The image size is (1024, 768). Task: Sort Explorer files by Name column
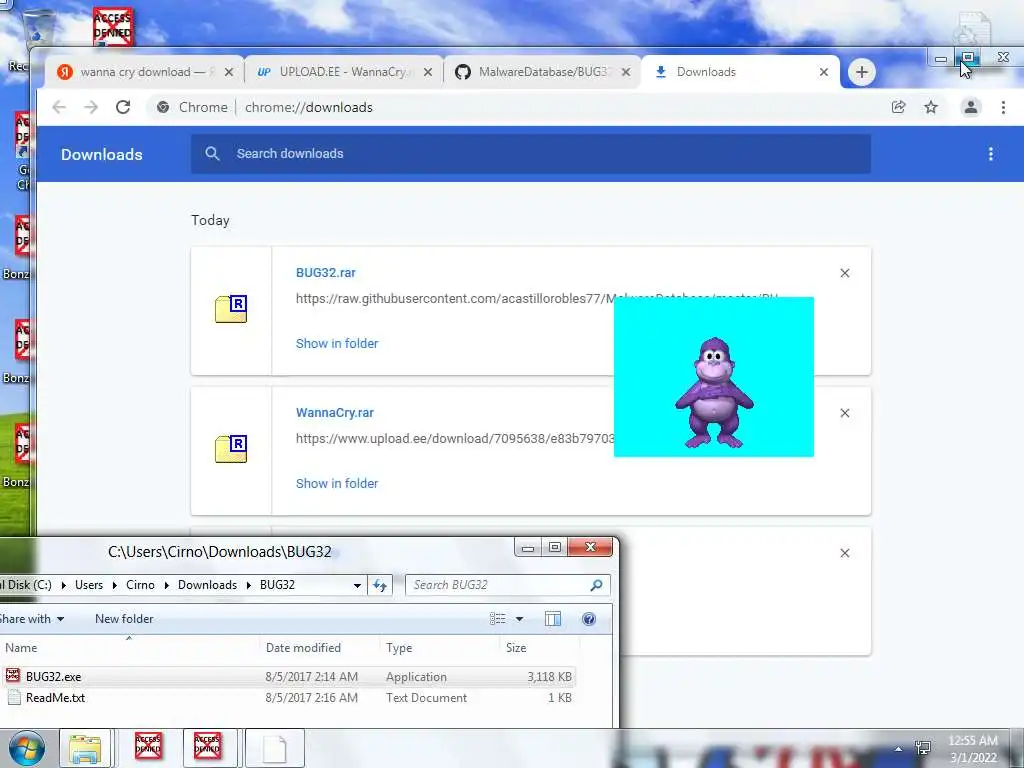[129, 648]
